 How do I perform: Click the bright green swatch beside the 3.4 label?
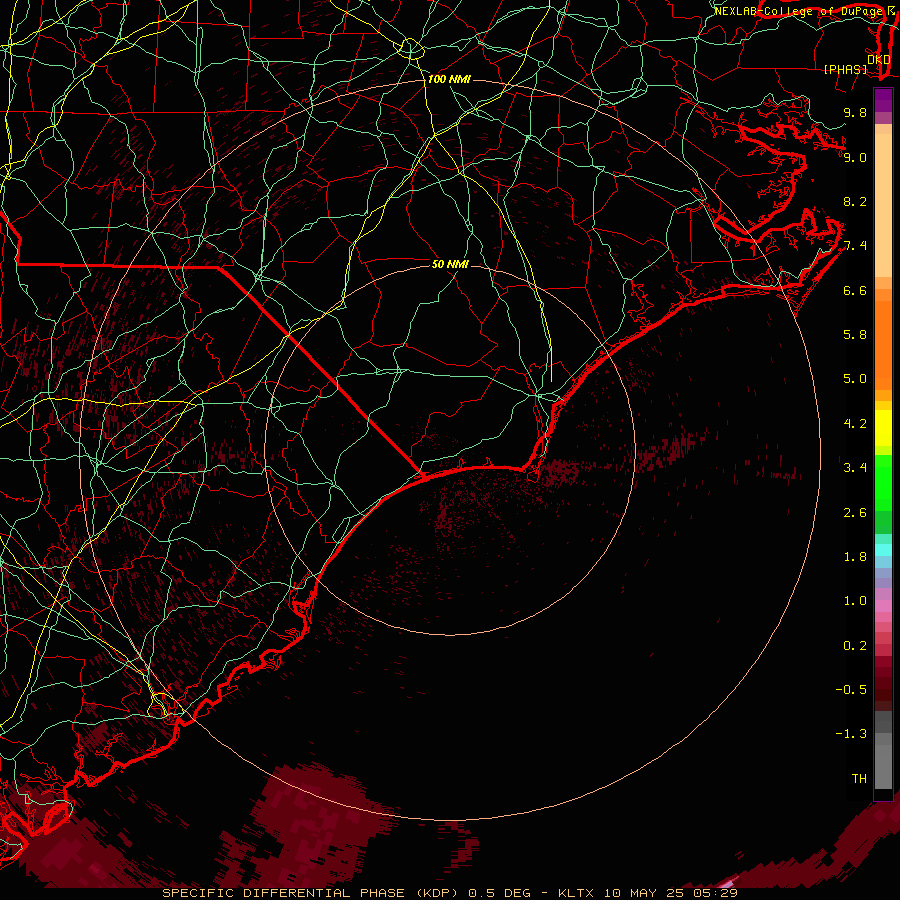coord(883,482)
